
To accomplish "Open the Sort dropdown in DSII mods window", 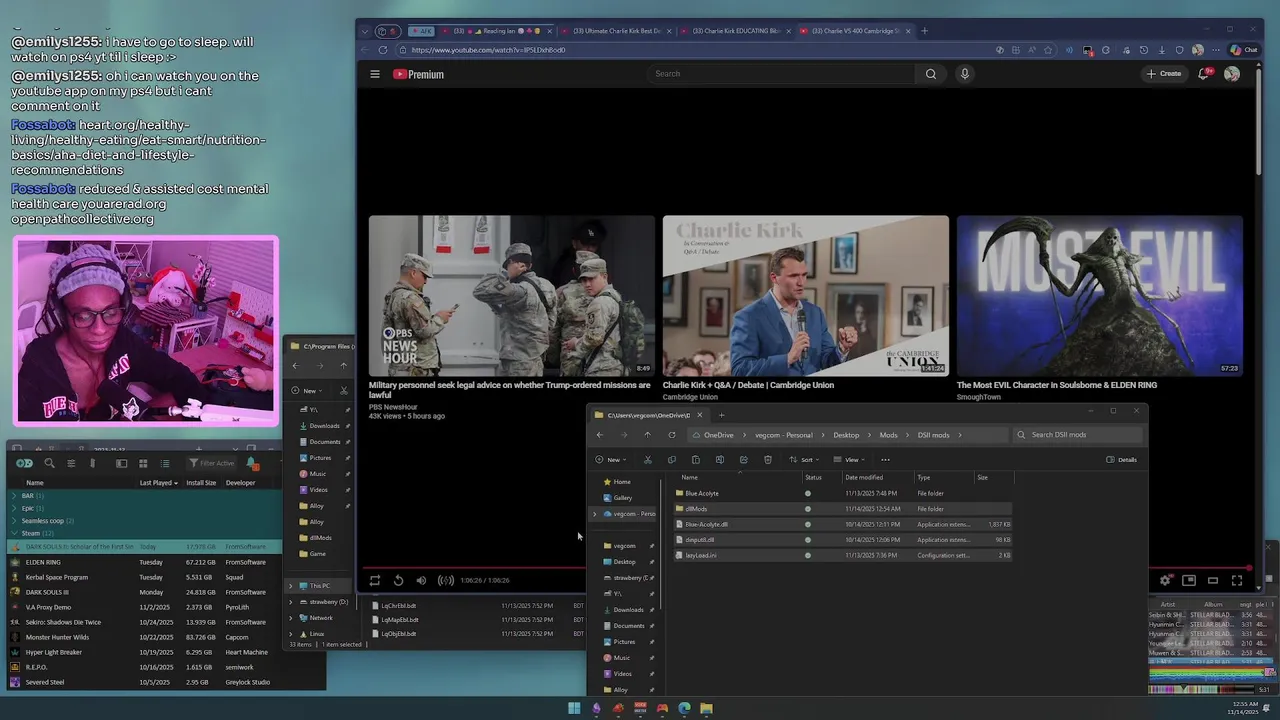I will click(805, 460).
